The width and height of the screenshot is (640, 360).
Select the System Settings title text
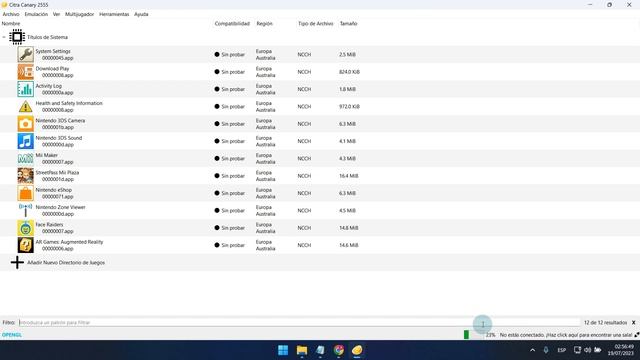pyautogui.click(x=53, y=51)
